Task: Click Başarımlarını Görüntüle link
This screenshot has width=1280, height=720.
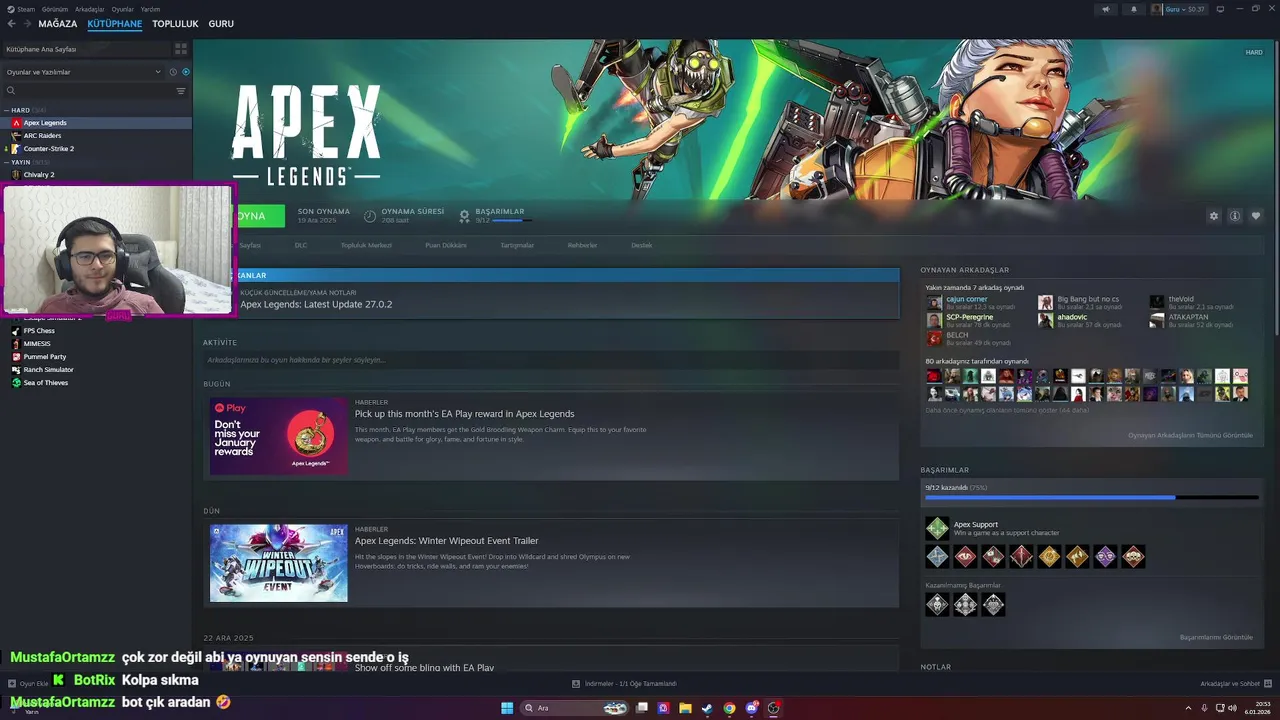Action: tap(1216, 637)
